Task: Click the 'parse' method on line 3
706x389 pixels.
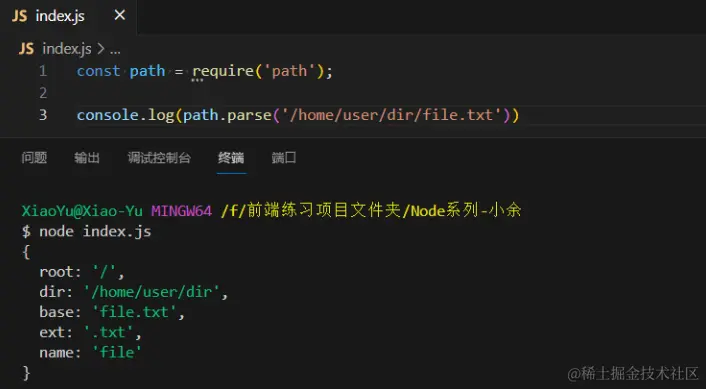Action: pos(249,116)
